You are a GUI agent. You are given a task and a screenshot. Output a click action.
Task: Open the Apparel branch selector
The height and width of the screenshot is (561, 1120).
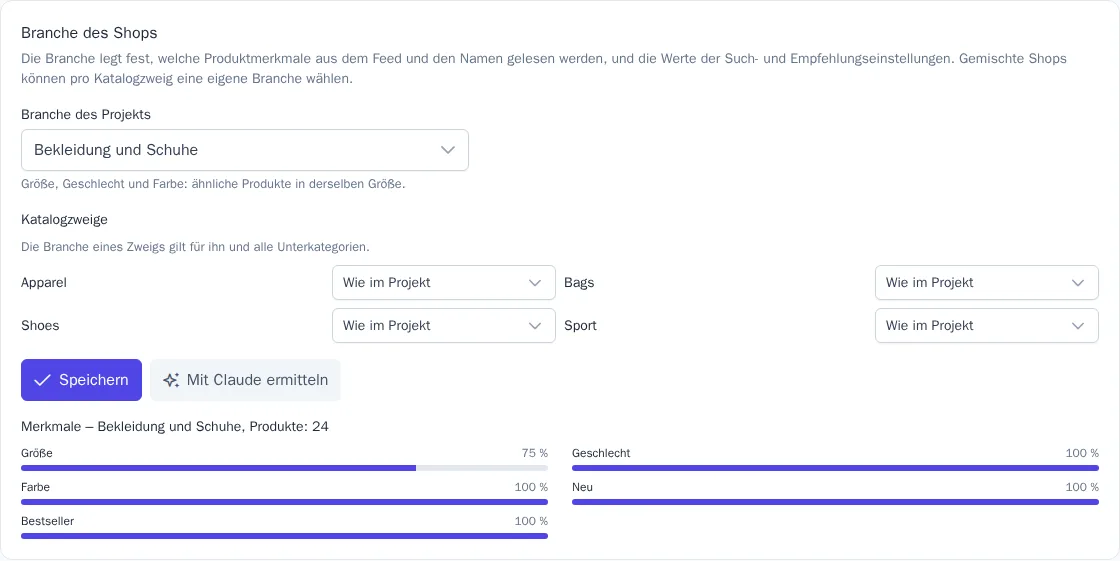click(444, 283)
